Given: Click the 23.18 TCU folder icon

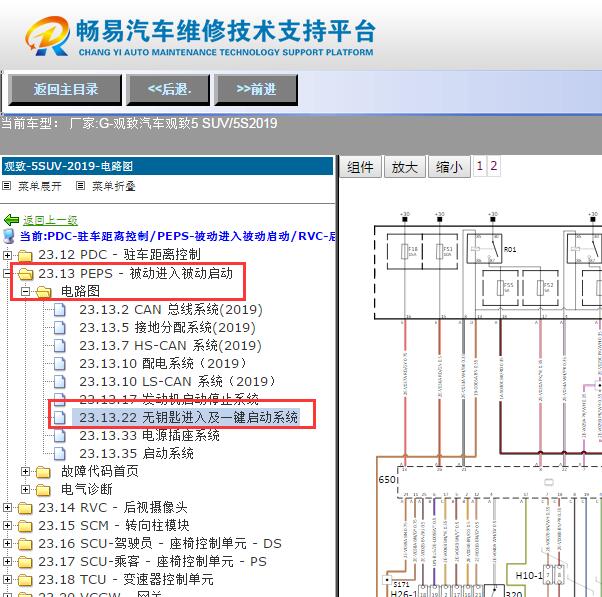Looking at the screenshot, I should (x=25, y=580).
